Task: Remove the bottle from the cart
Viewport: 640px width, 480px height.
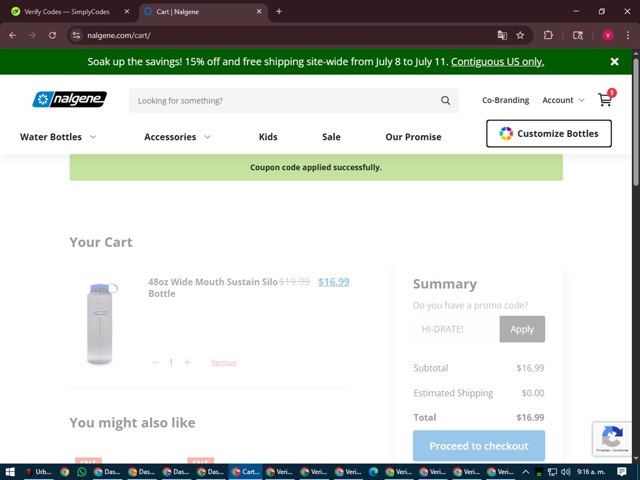Action: (x=224, y=362)
